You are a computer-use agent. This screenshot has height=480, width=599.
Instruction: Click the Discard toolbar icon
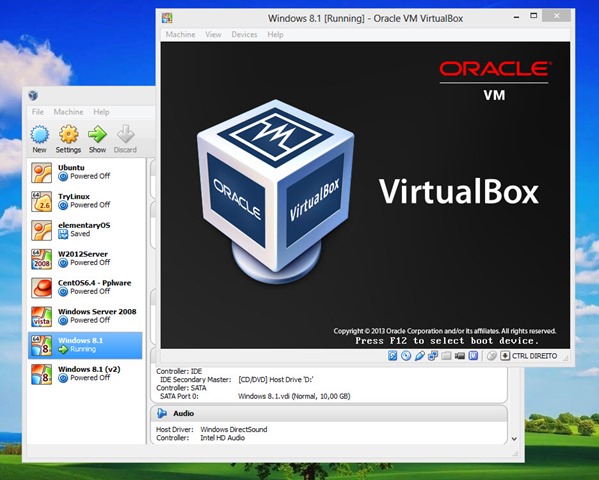point(125,135)
